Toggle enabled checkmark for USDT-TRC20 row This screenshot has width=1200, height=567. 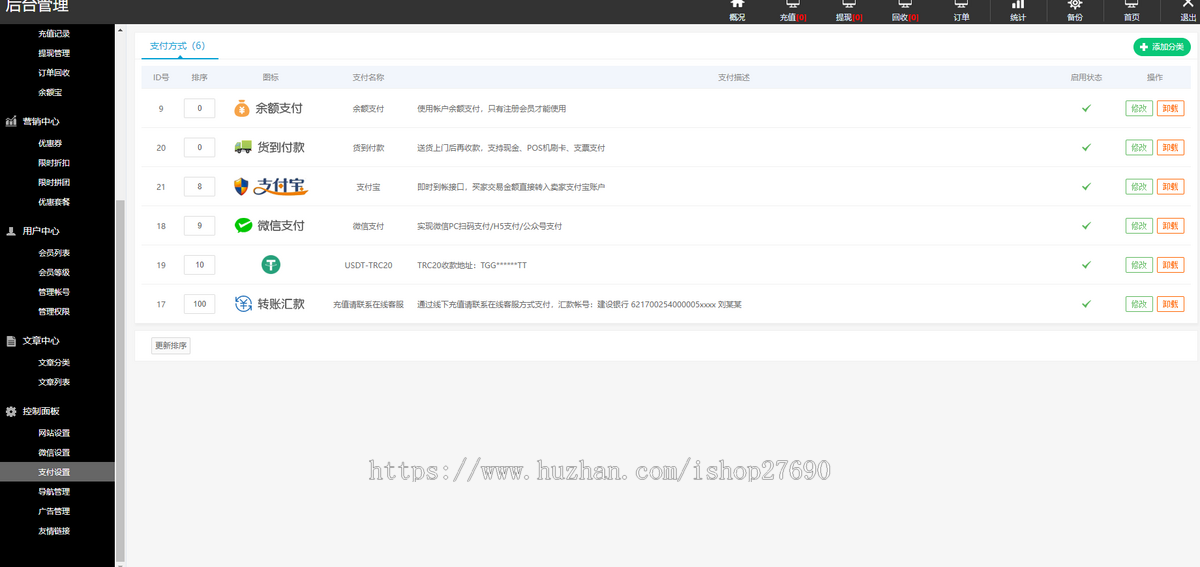(x=1086, y=265)
